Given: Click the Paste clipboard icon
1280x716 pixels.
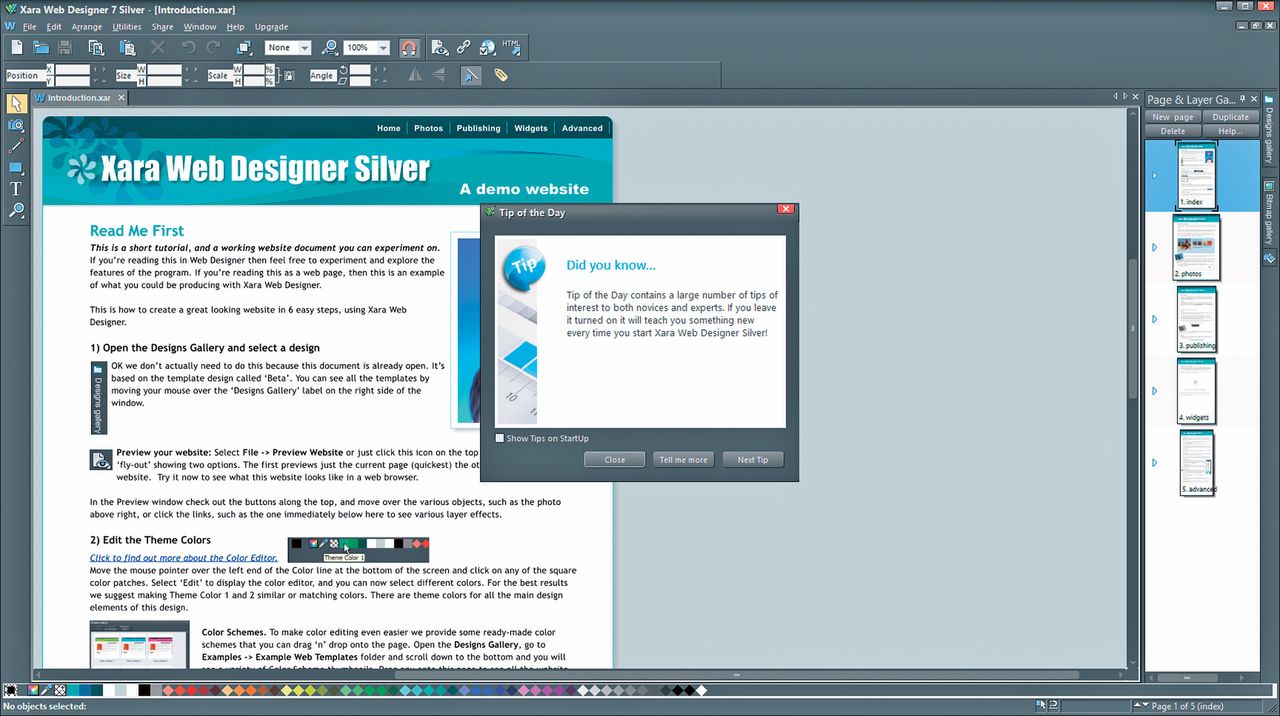Looking at the screenshot, I should (x=127, y=47).
